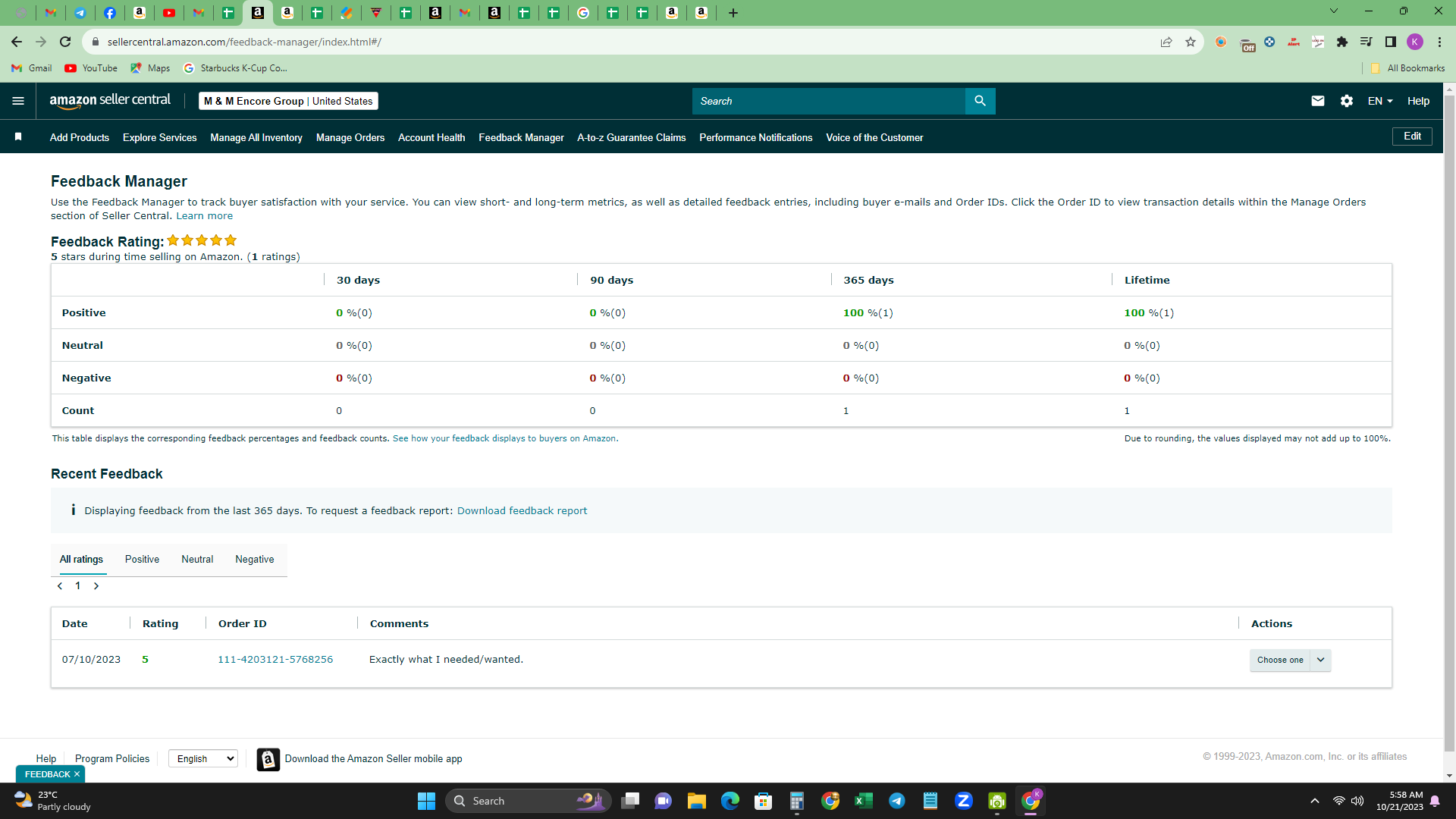Viewport: 1456px width, 819px height.
Task: Open the Choose one actions dropdown
Action: (1290, 660)
